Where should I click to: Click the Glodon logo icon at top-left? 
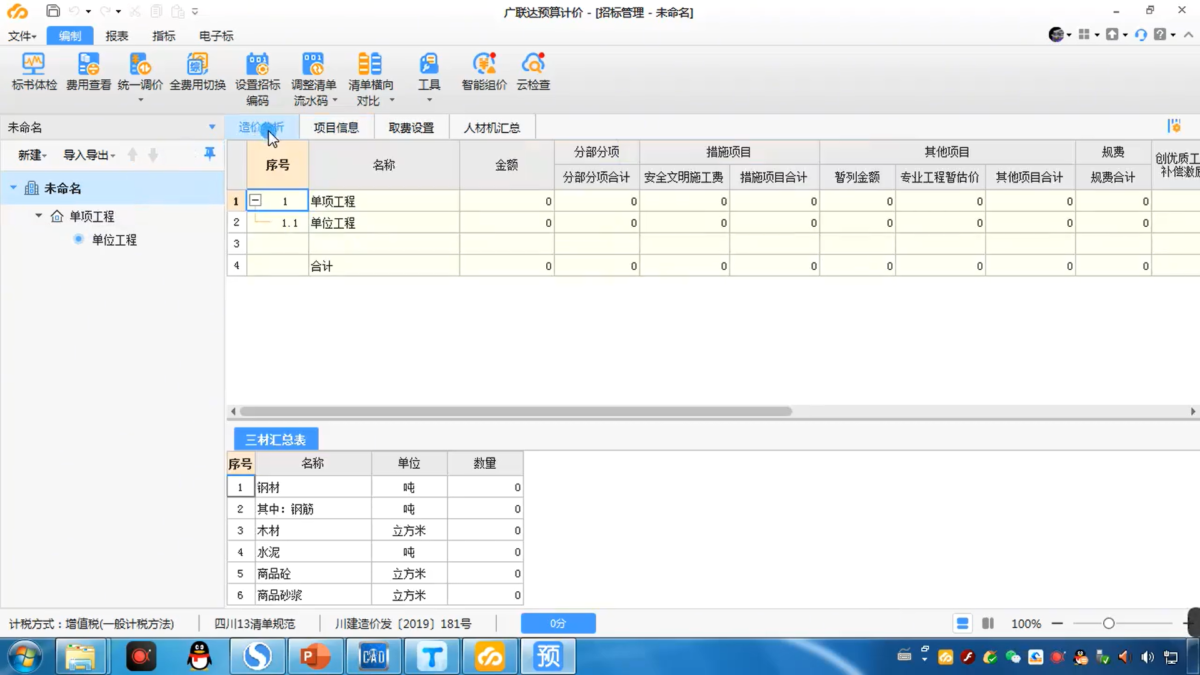18,12
